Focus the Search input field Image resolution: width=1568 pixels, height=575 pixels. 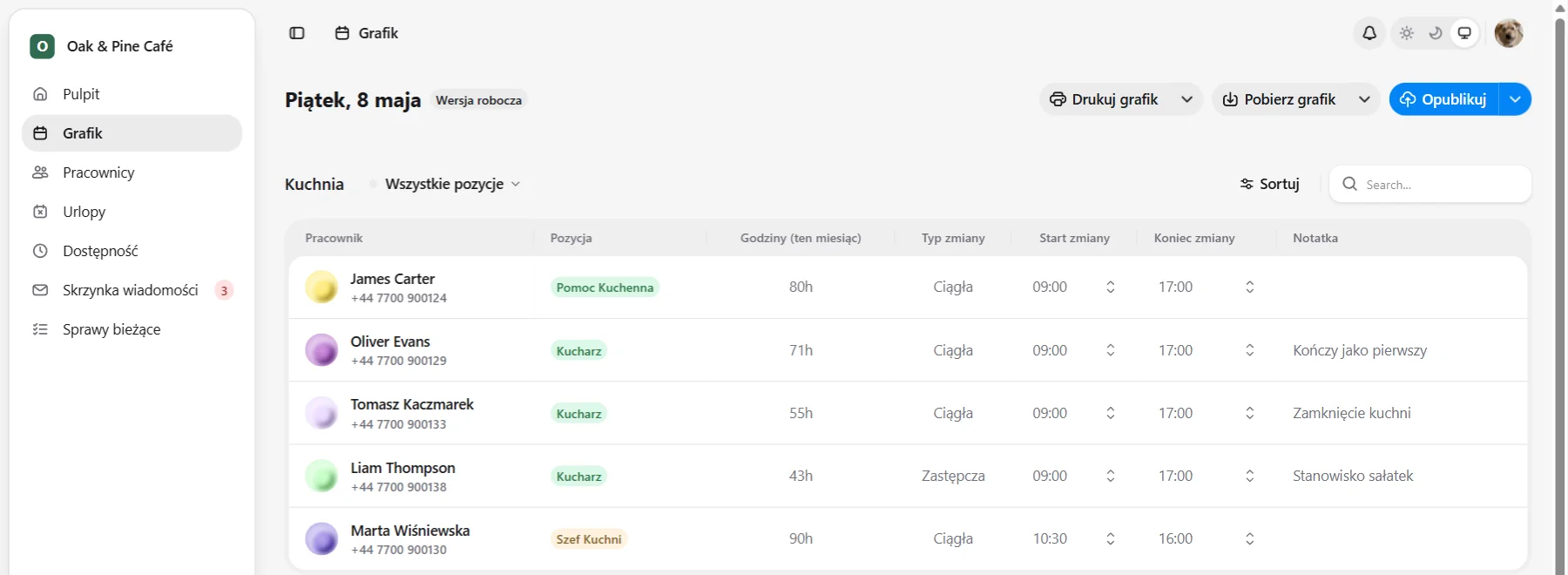click(x=1430, y=184)
